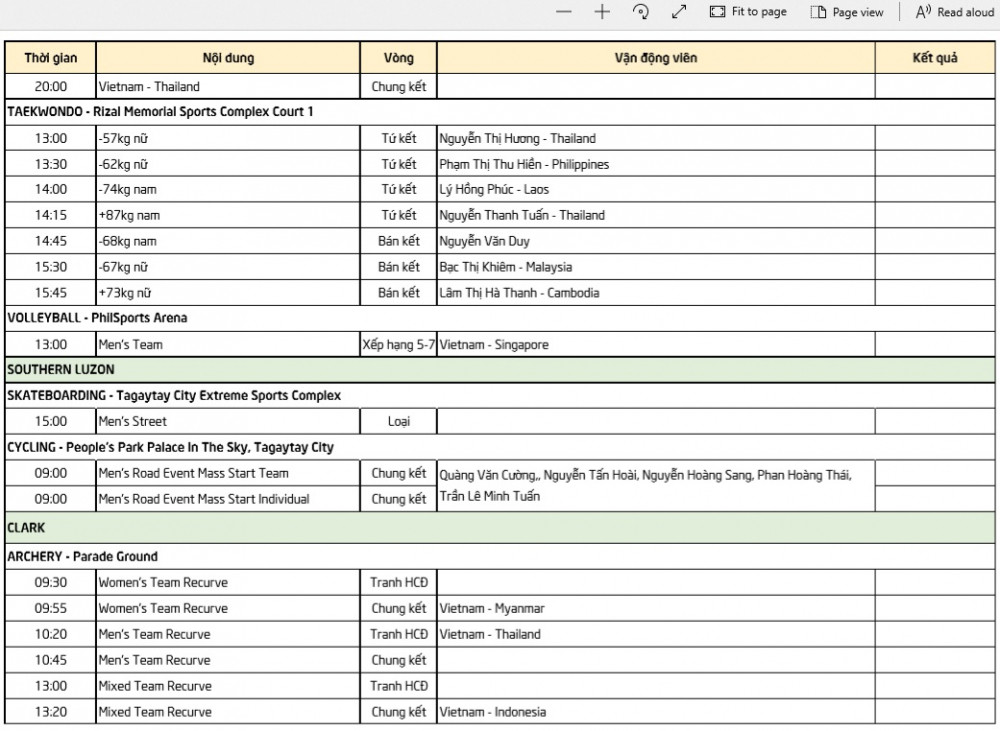Click the Fit to page button

(748, 12)
